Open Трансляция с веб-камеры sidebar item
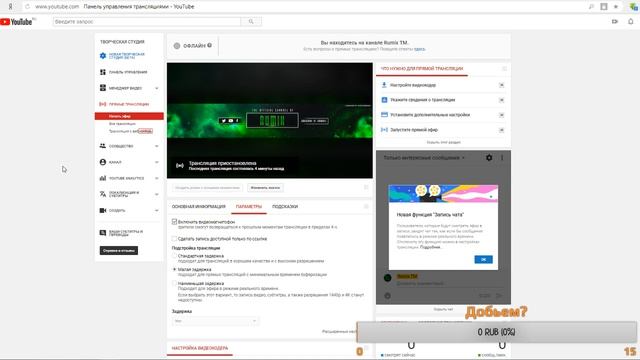This screenshot has height=360, width=640. (x=131, y=131)
